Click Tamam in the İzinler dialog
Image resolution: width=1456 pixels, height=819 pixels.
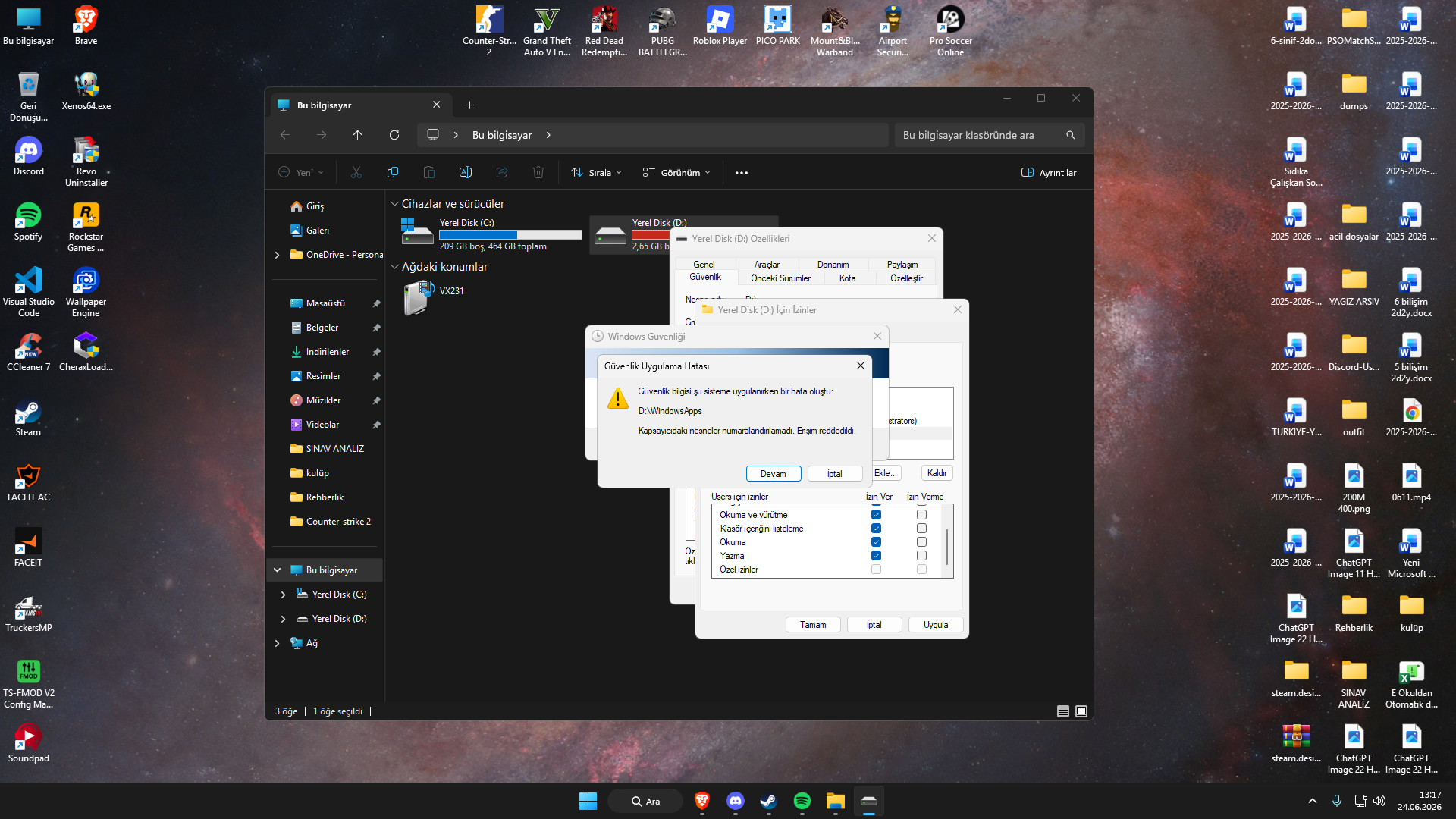pyautogui.click(x=813, y=625)
